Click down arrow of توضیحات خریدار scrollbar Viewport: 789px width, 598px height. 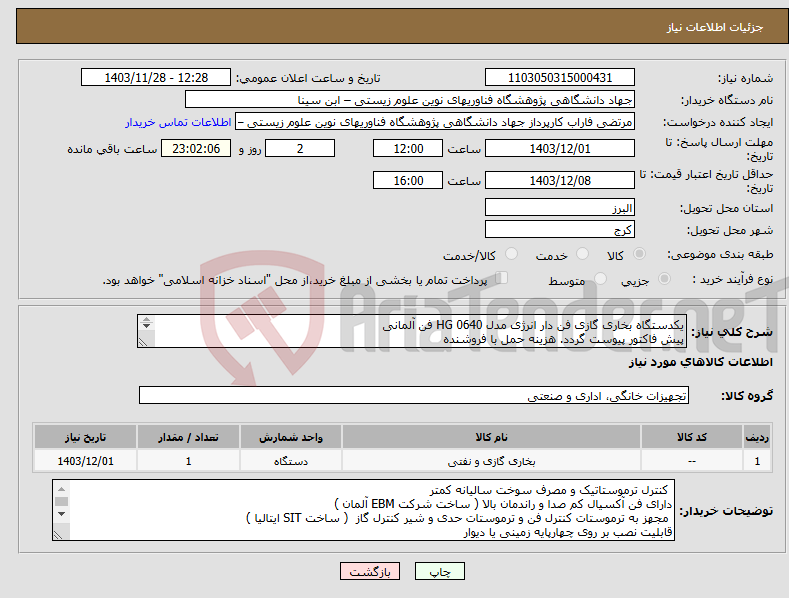click(61, 514)
